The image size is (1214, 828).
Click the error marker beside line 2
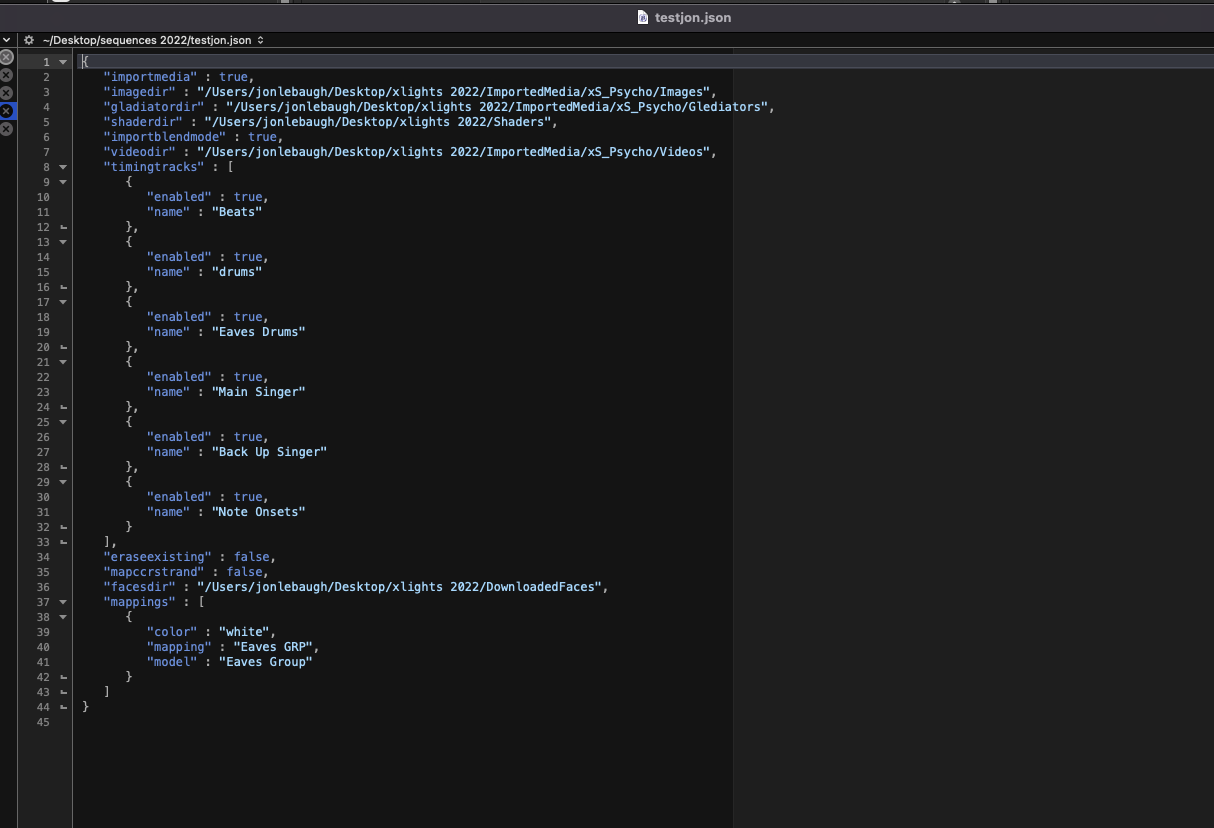coord(6,76)
